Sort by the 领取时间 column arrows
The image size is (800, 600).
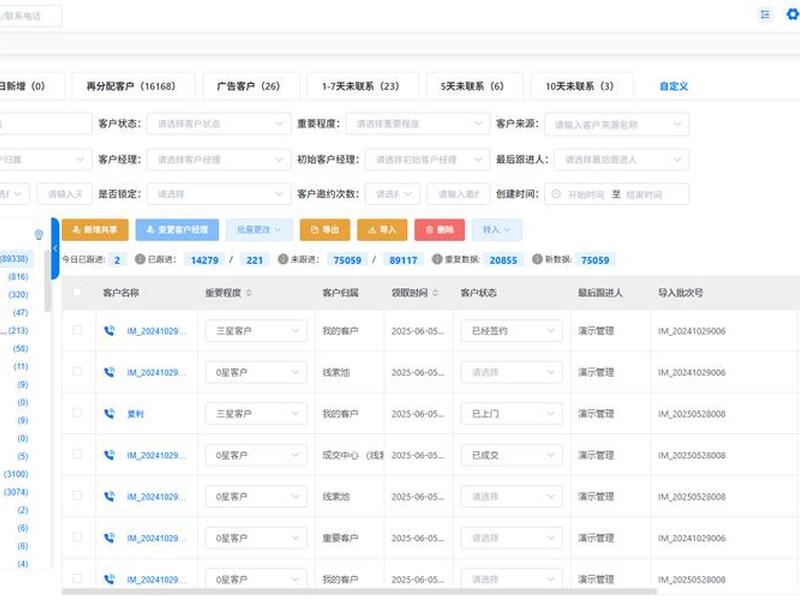tap(435, 293)
